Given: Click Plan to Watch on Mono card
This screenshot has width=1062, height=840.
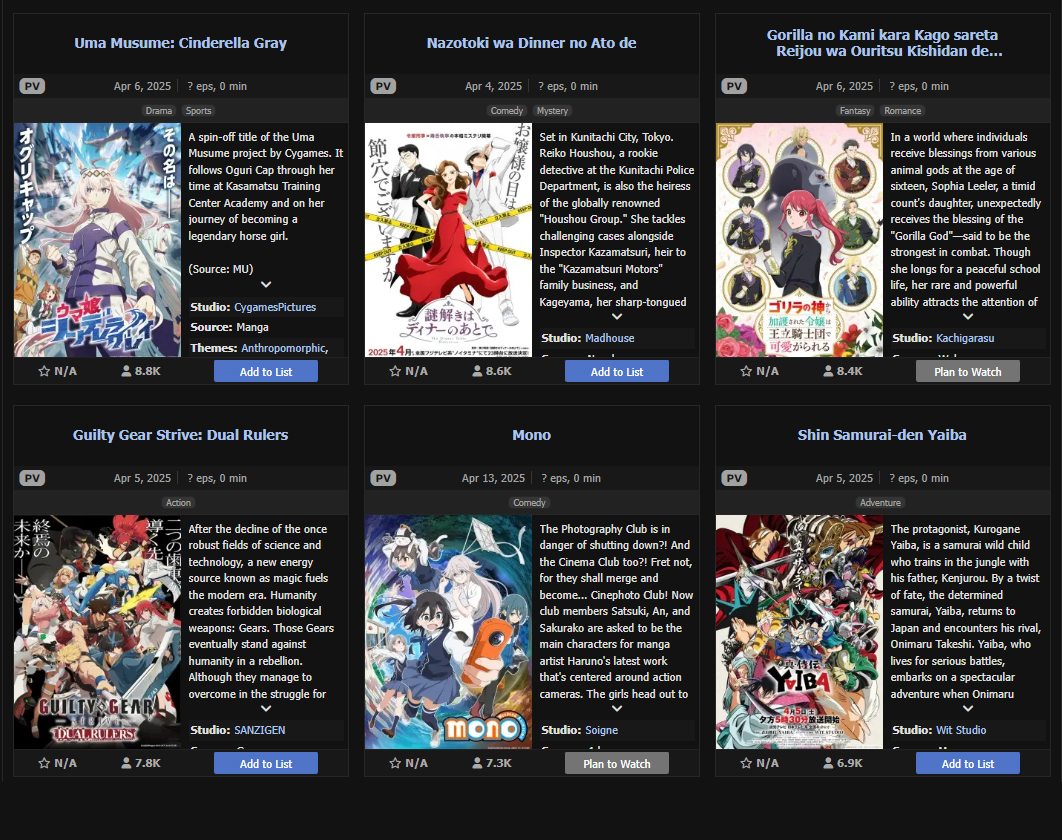Looking at the screenshot, I should tap(616, 763).
